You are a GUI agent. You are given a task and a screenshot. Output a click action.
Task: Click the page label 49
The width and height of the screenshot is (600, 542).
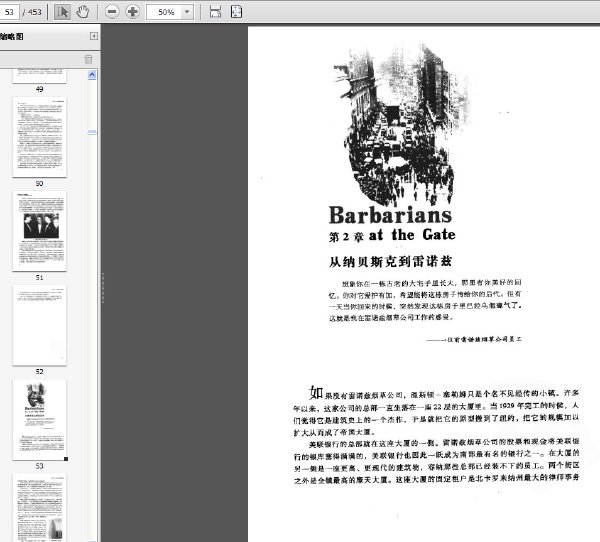click(39, 89)
